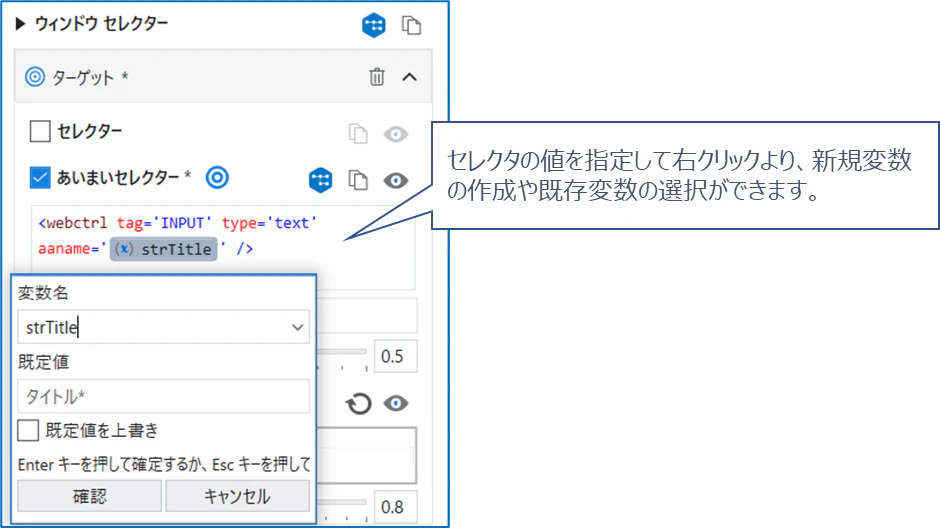Screen dimensions: 940x528
Task: Click the 0.8 accuracy value field
Action: pyautogui.click(x=395, y=507)
